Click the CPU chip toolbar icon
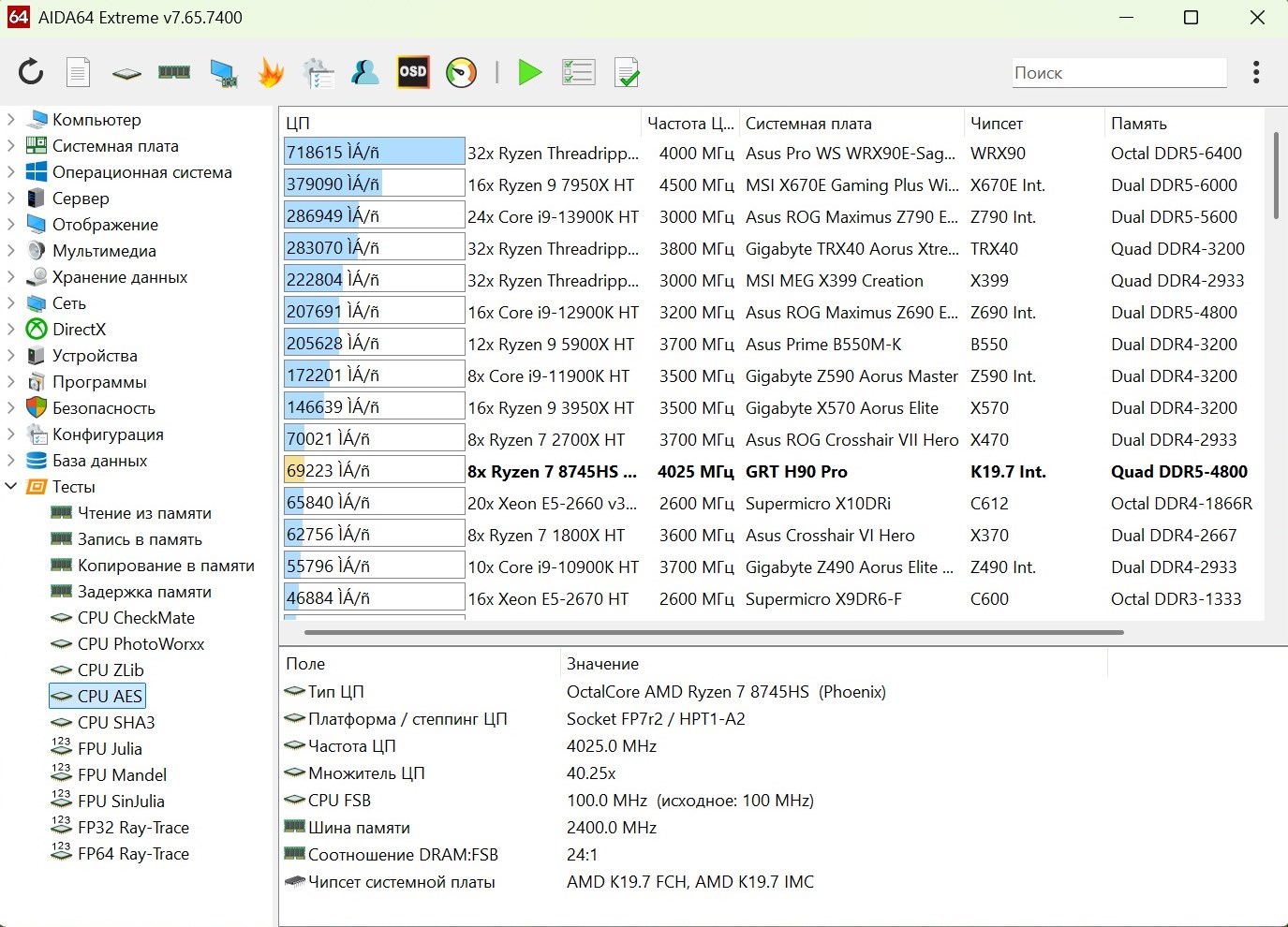 click(x=126, y=73)
